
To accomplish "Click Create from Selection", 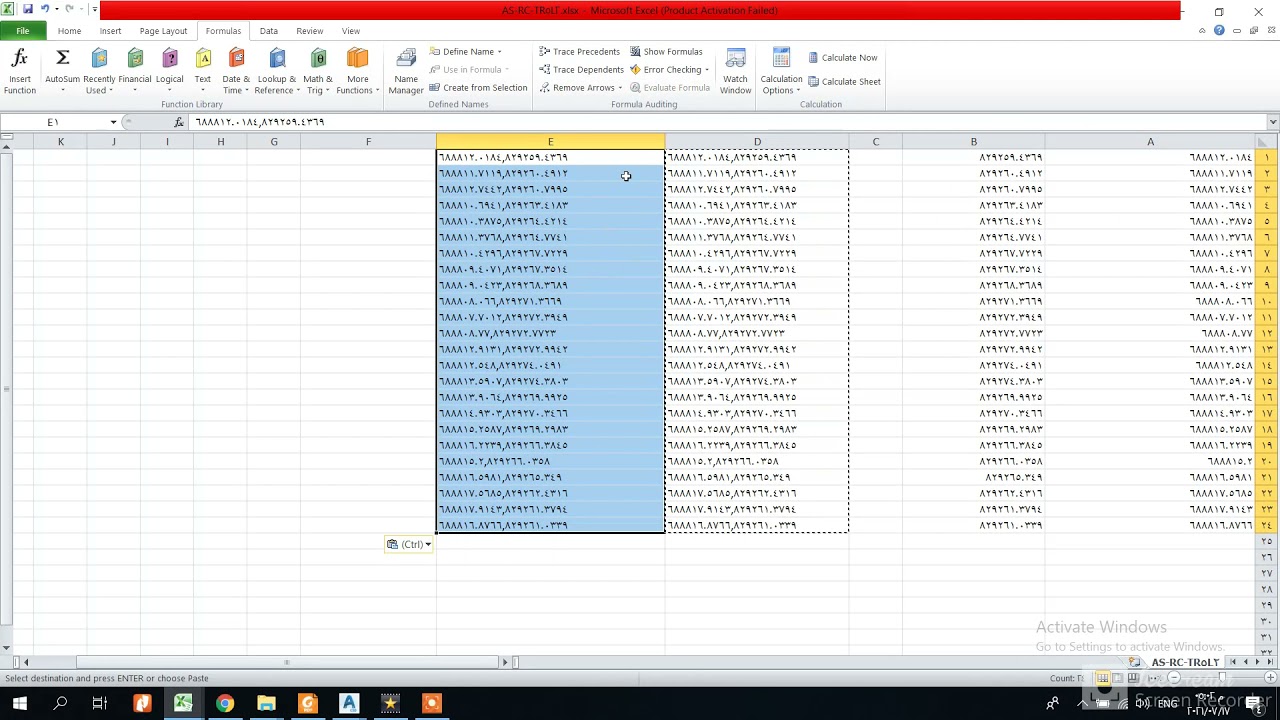I will point(478,88).
